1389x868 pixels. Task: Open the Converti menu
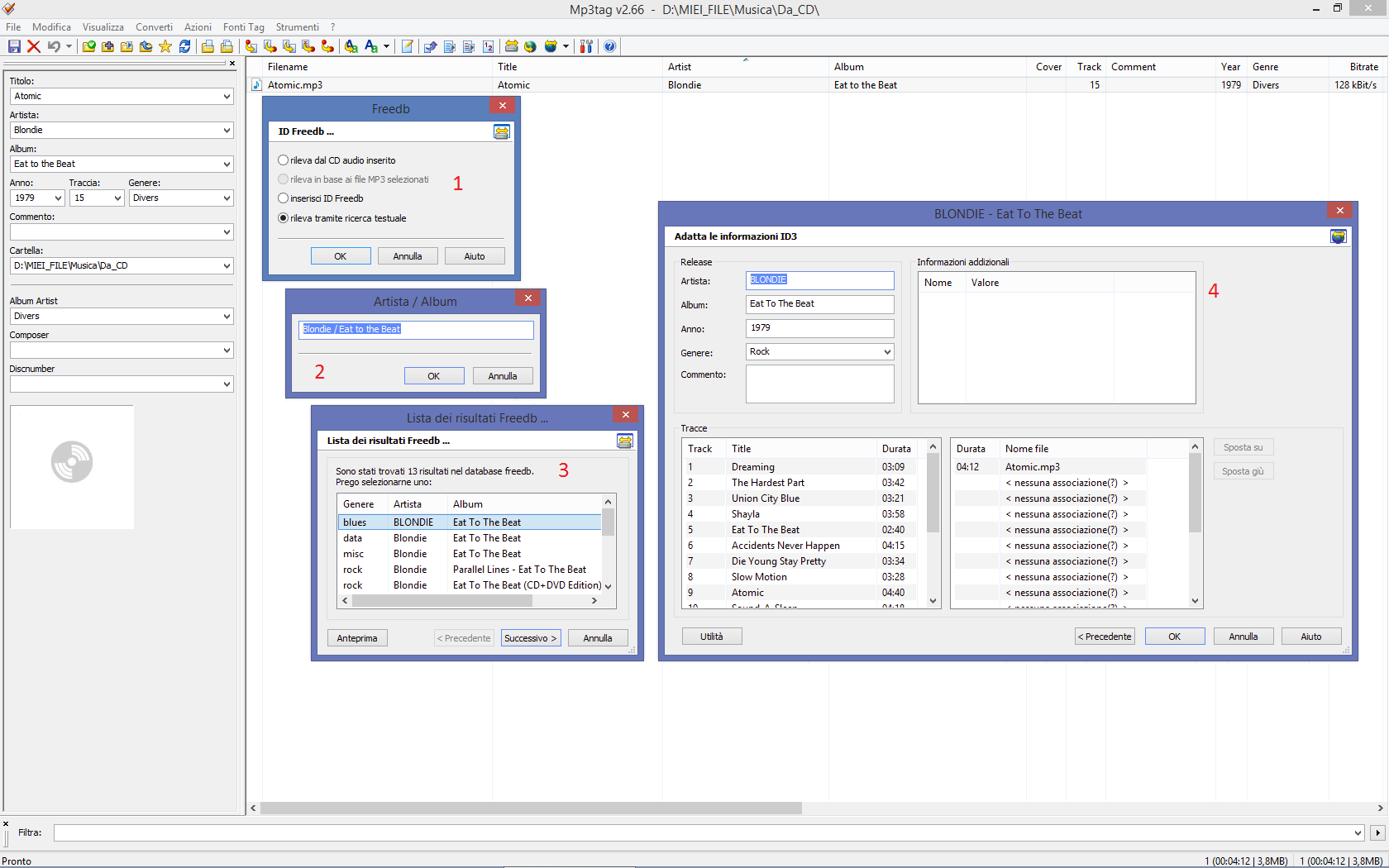(154, 27)
